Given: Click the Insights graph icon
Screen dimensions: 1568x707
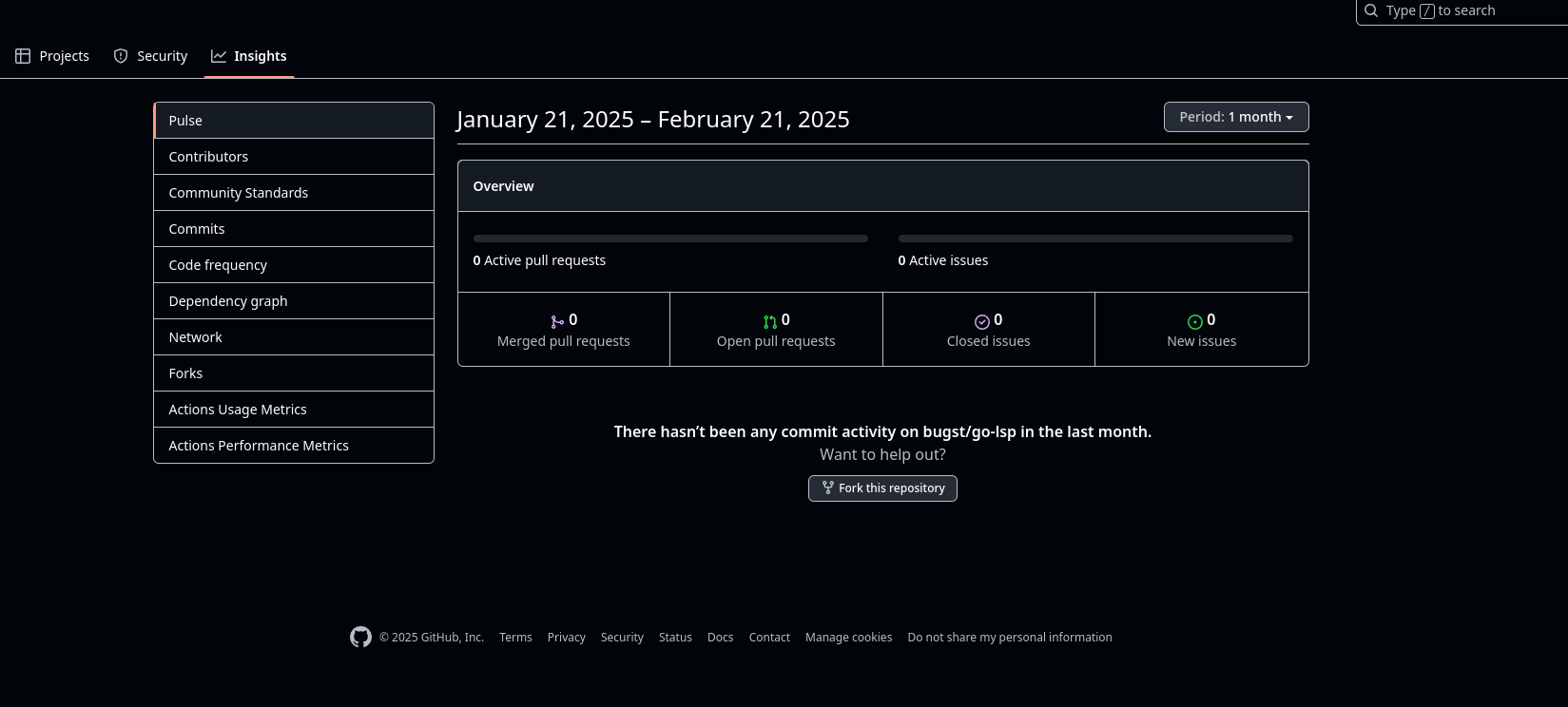Looking at the screenshot, I should click(x=219, y=56).
